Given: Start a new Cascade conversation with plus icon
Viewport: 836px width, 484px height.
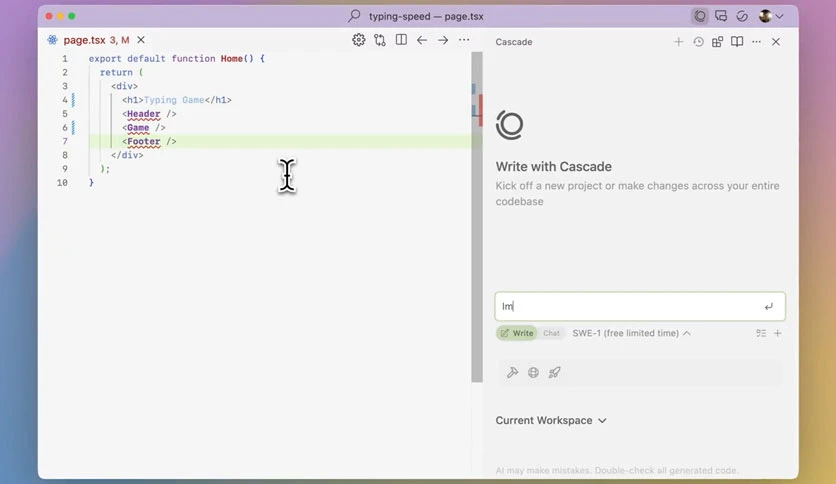Looking at the screenshot, I should pos(678,42).
